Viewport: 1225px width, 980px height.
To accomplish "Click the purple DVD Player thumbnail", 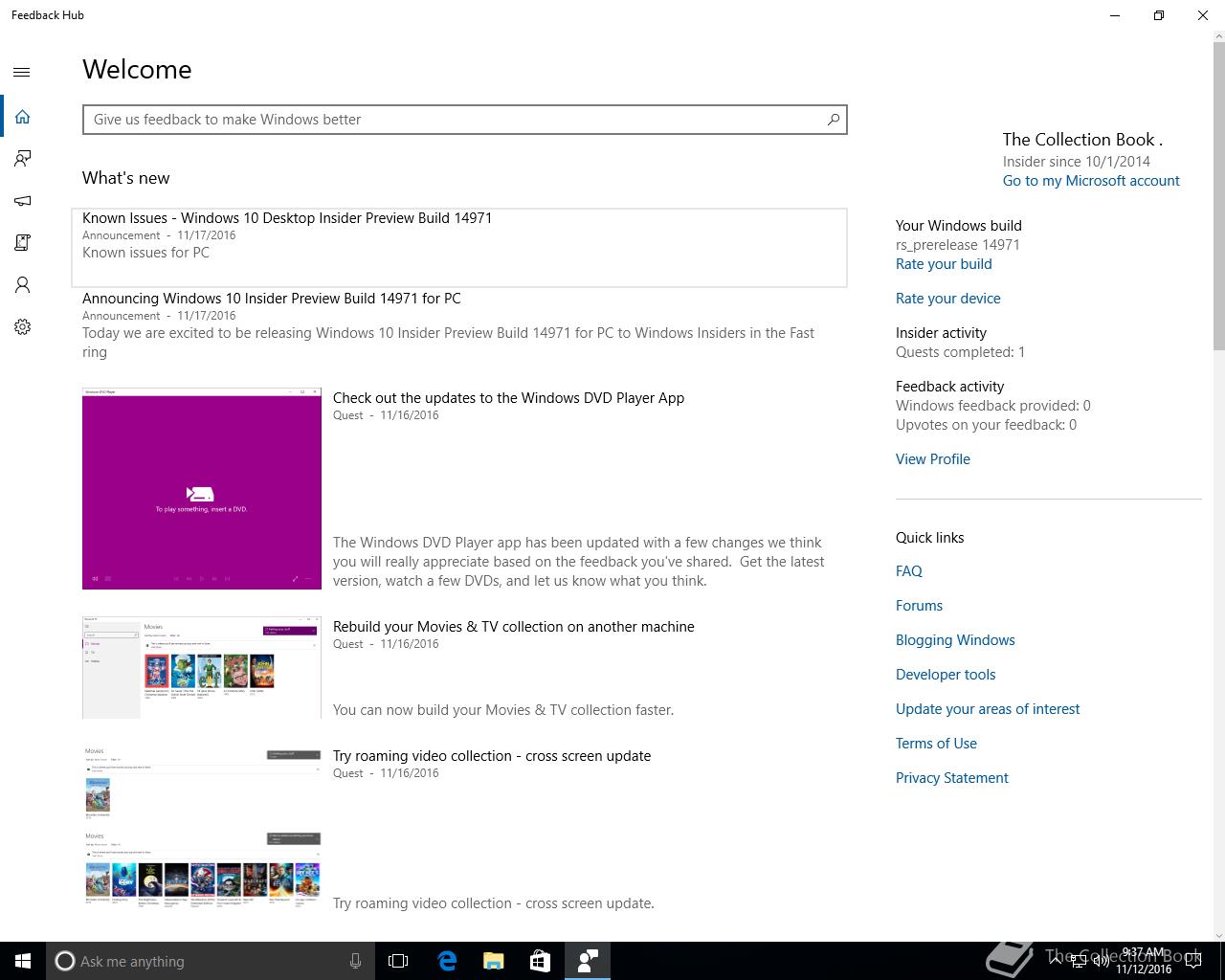I will [202, 488].
